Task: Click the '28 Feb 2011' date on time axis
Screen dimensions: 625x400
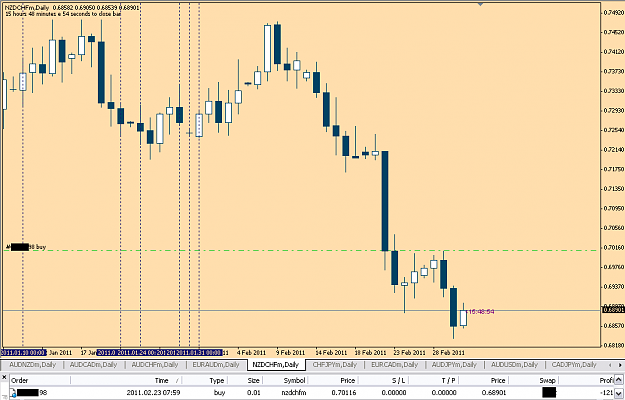Action: pos(448,353)
